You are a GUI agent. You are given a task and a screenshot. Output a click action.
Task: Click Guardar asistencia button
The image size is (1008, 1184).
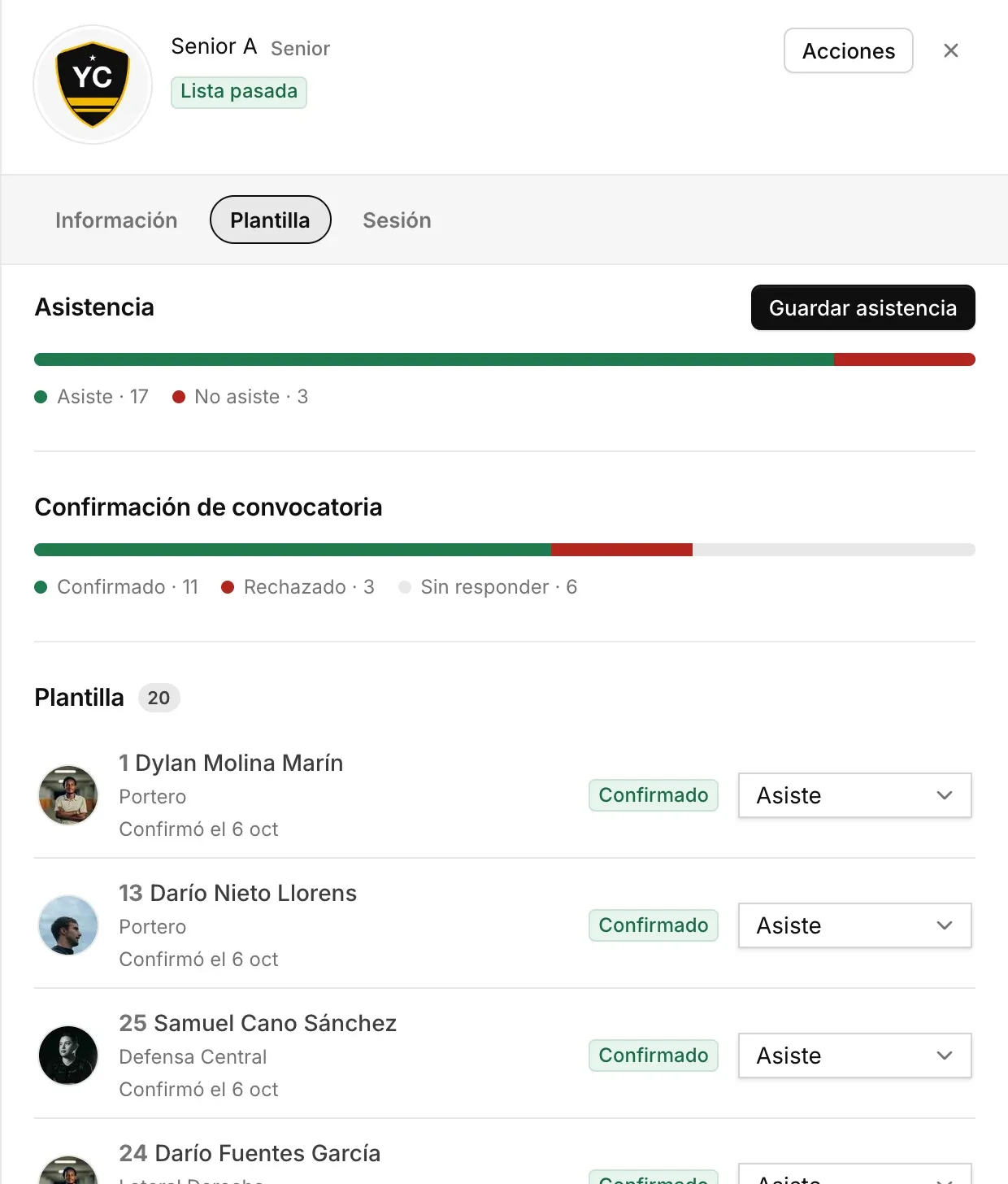pyautogui.click(x=862, y=307)
